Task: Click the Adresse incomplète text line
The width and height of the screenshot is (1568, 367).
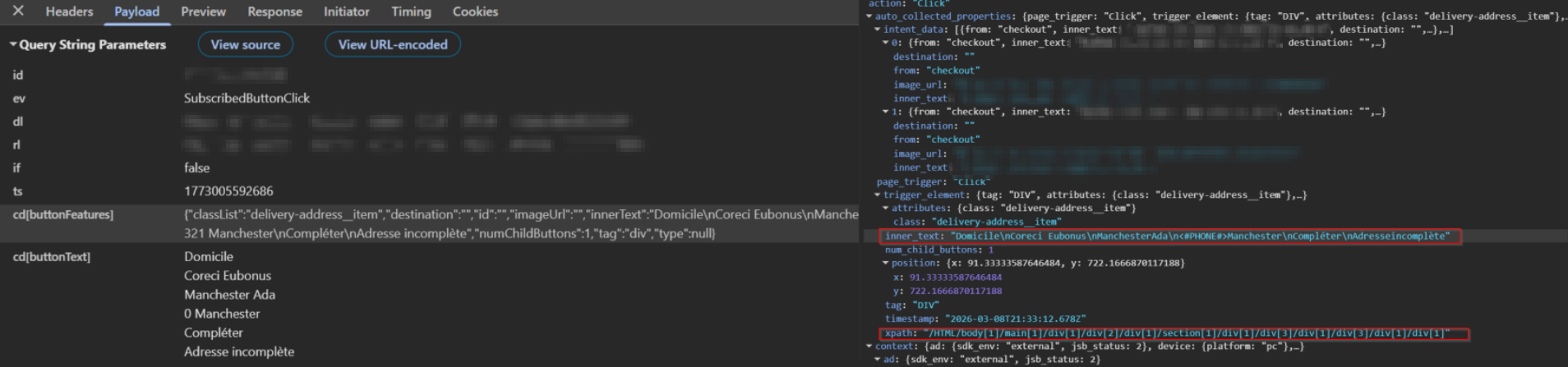Action: pyautogui.click(x=239, y=351)
